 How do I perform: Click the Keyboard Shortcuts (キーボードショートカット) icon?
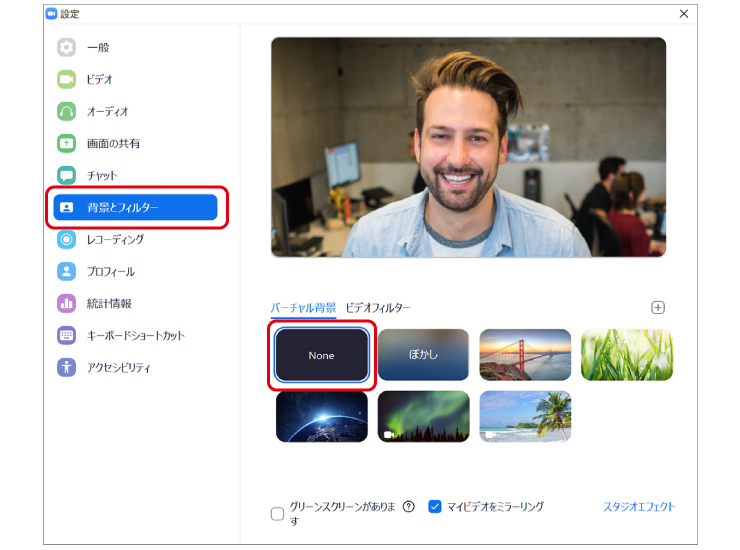67,336
